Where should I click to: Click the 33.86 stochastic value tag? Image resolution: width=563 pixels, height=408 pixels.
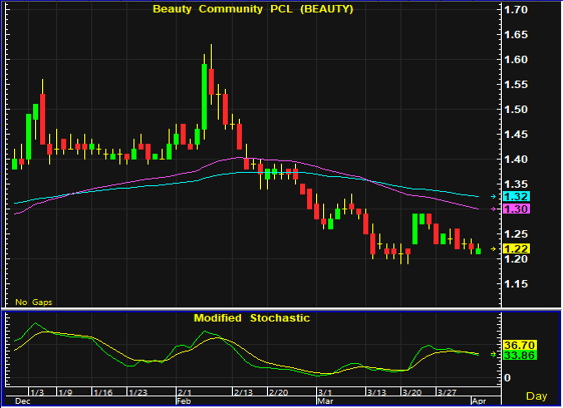[520, 355]
